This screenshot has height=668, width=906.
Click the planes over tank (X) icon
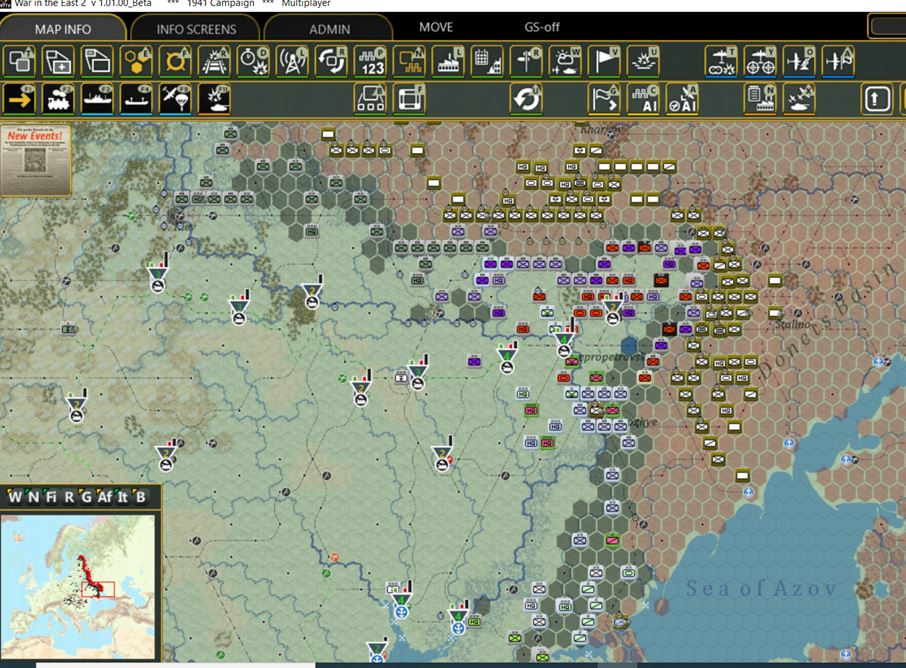(x=799, y=99)
